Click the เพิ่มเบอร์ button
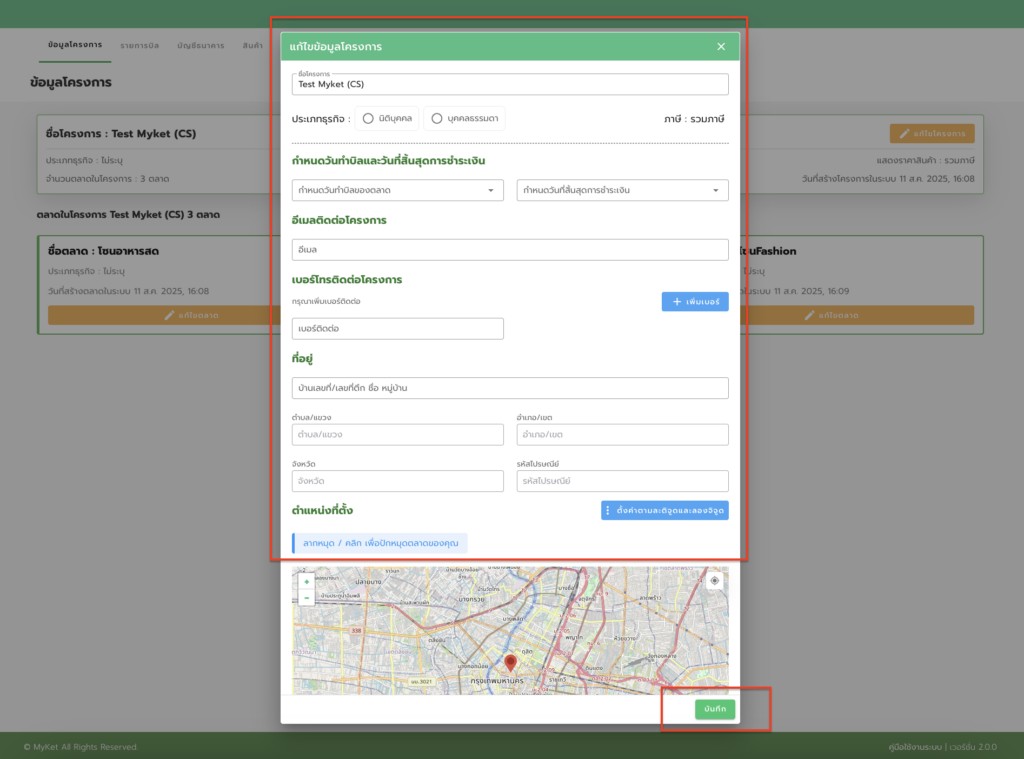This screenshot has width=1024, height=759. [695, 302]
